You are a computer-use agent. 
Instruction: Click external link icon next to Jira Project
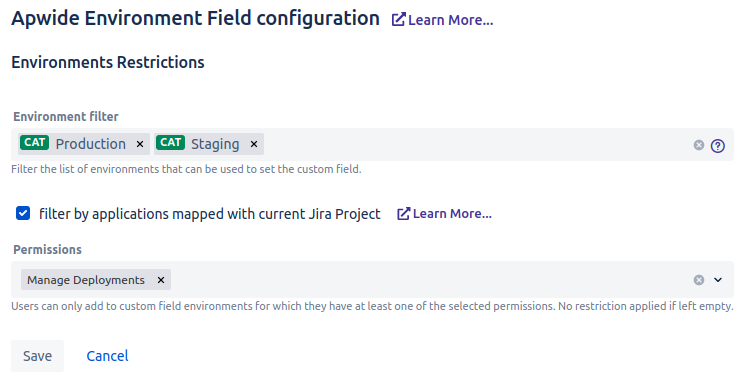coord(403,214)
